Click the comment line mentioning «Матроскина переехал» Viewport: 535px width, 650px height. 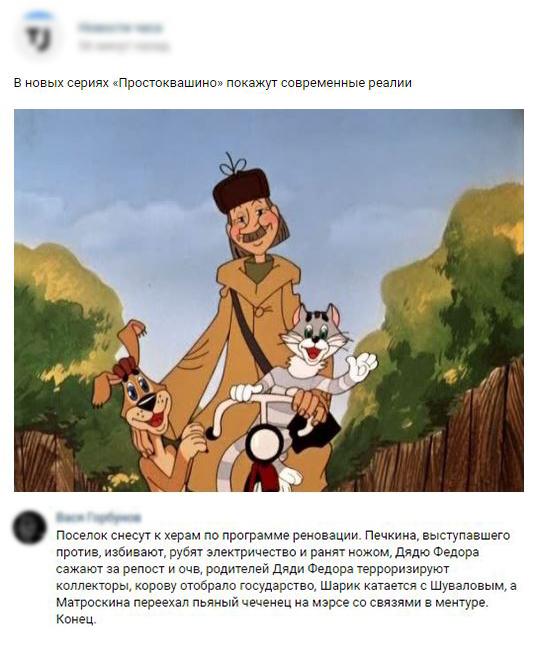pos(272,603)
